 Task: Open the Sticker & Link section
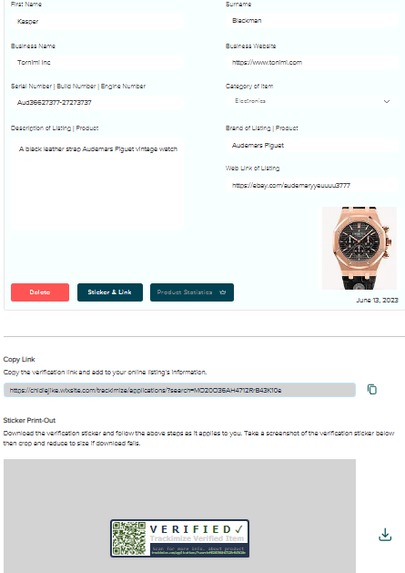(x=110, y=292)
